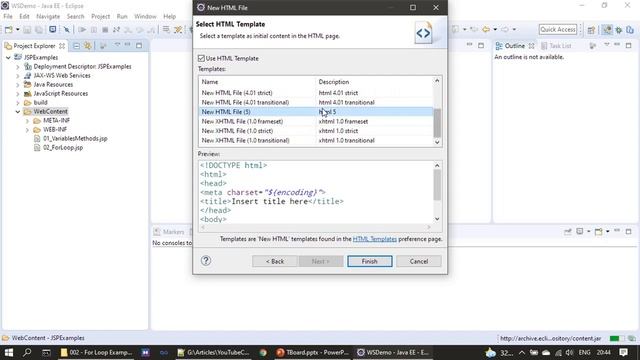This screenshot has width=640, height=360.
Task: Click the Back navigation yellow arrow icon
Action: pos(486,29)
